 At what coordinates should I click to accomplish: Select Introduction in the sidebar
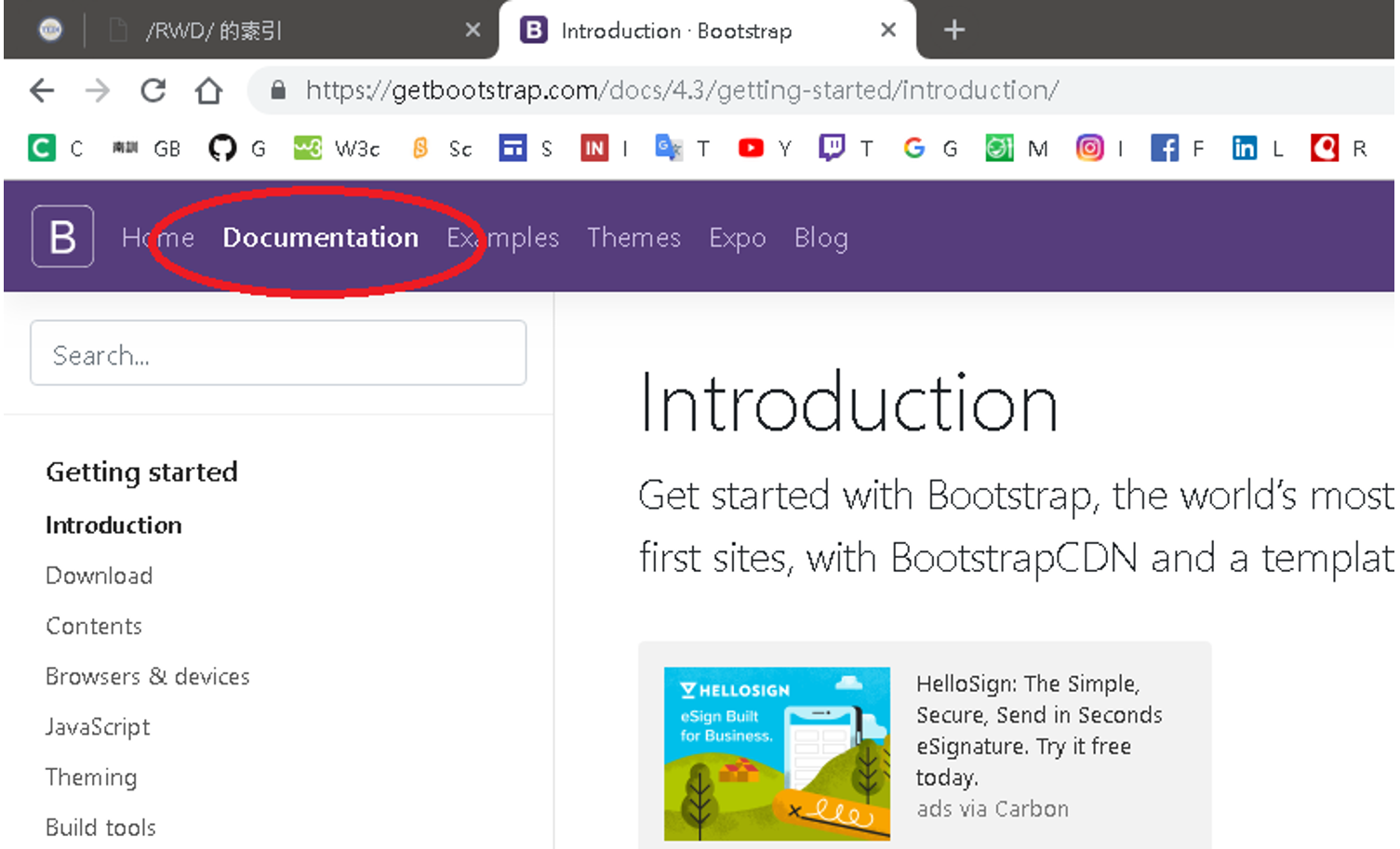point(113,525)
